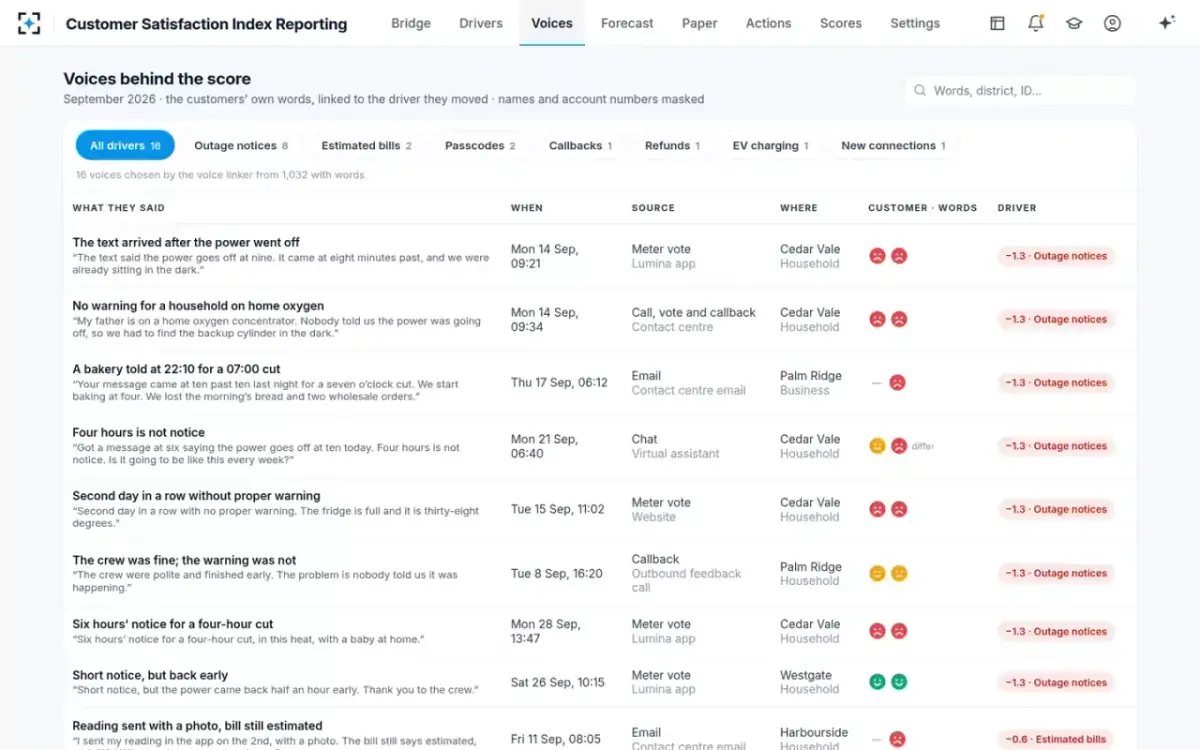This screenshot has height=750, width=1200.
Task: Click "Thu 17 Sep, 06:12" timestamp
Action: pos(559,382)
